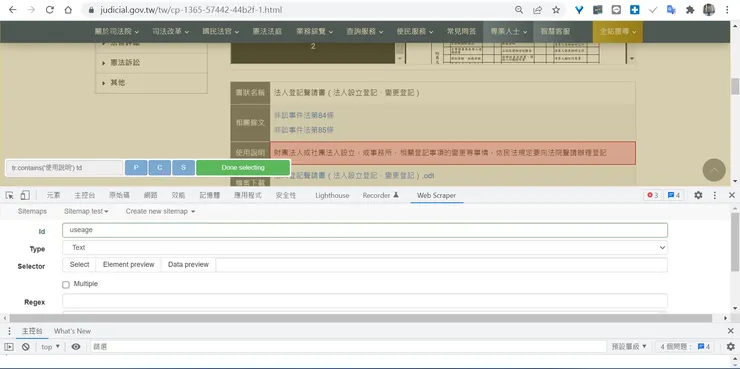Open the 非訟事件法第84條 link
The image size is (740, 369).
304,116
